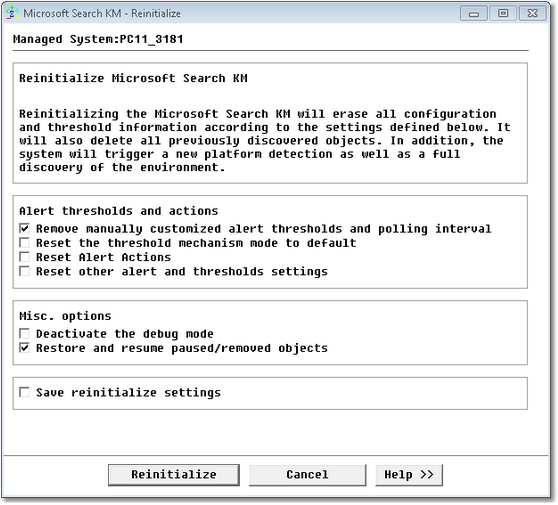
Task: Maximize the Reinitialize window
Action: point(503,14)
